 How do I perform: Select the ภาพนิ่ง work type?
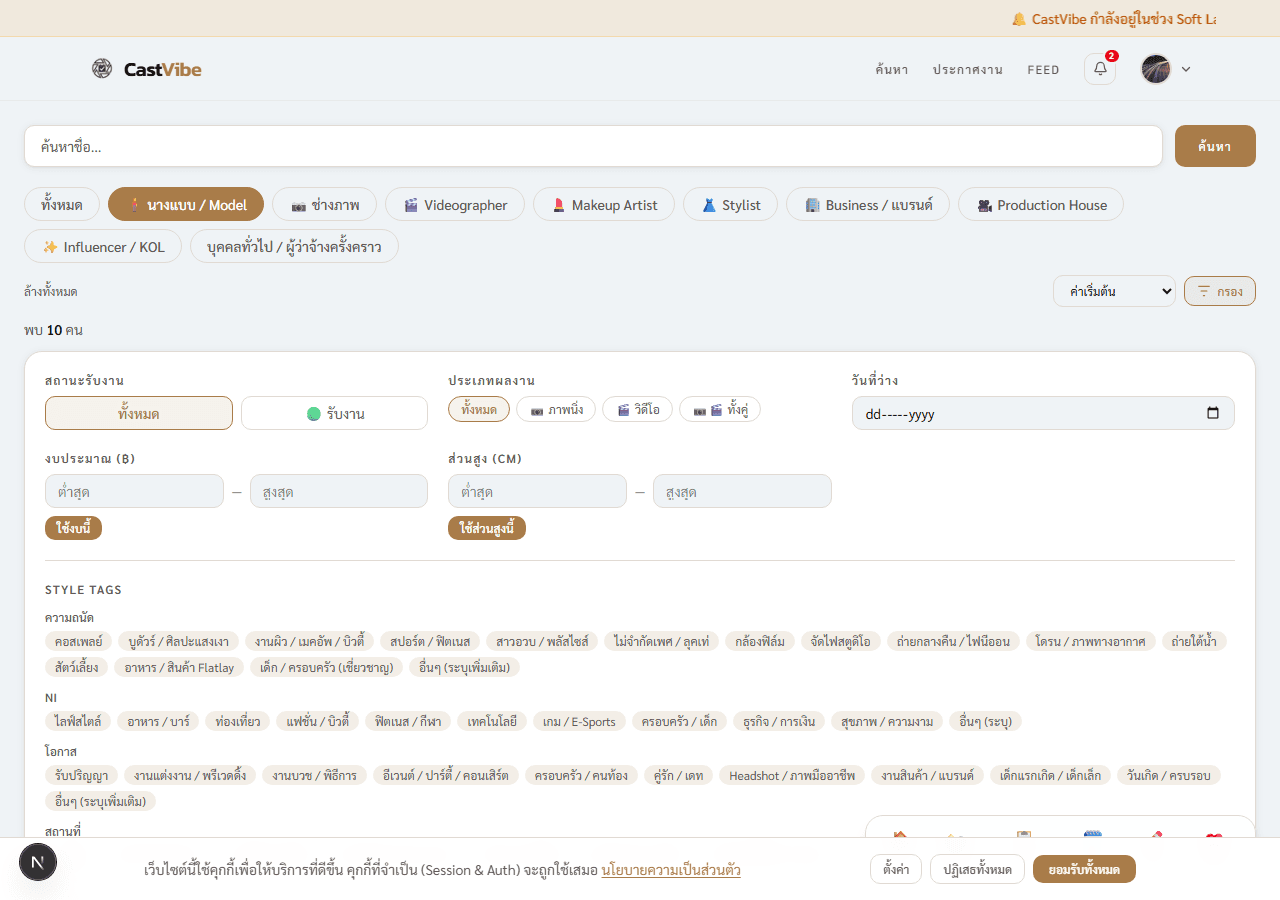coord(556,409)
